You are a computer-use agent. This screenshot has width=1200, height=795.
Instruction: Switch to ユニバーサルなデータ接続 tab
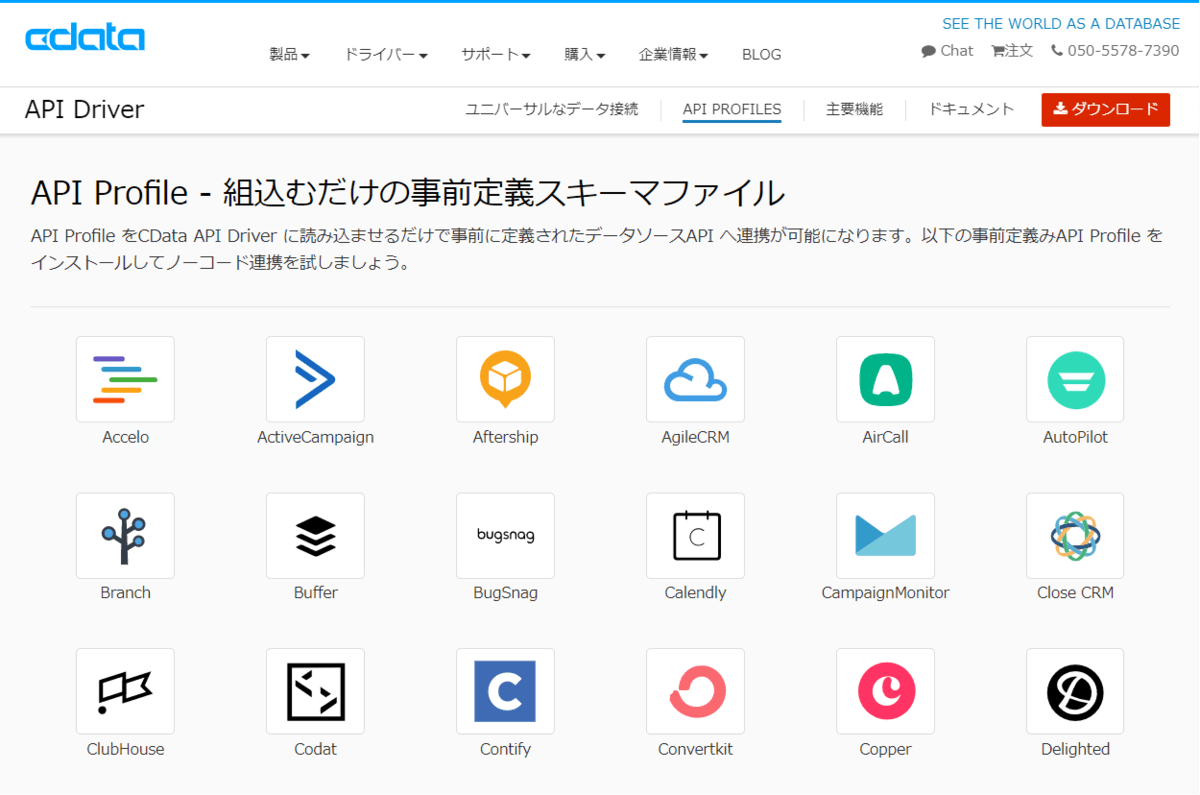pos(552,110)
